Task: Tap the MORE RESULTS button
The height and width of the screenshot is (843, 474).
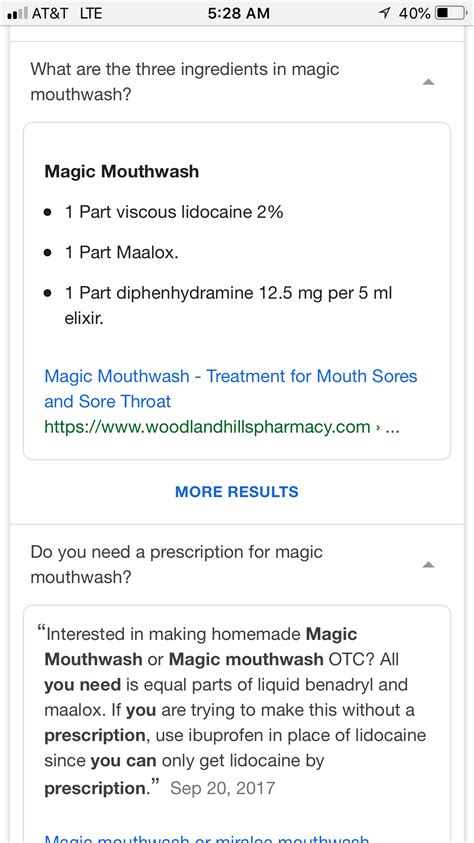Action: coord(236,491)
